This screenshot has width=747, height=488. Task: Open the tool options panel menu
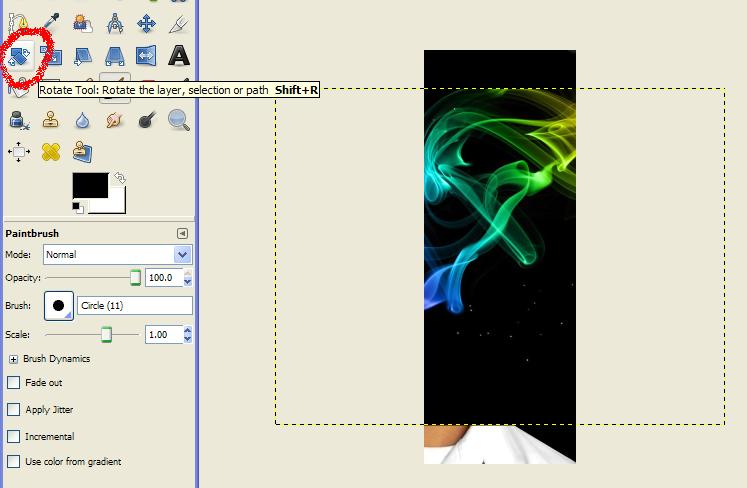point(182,233)
